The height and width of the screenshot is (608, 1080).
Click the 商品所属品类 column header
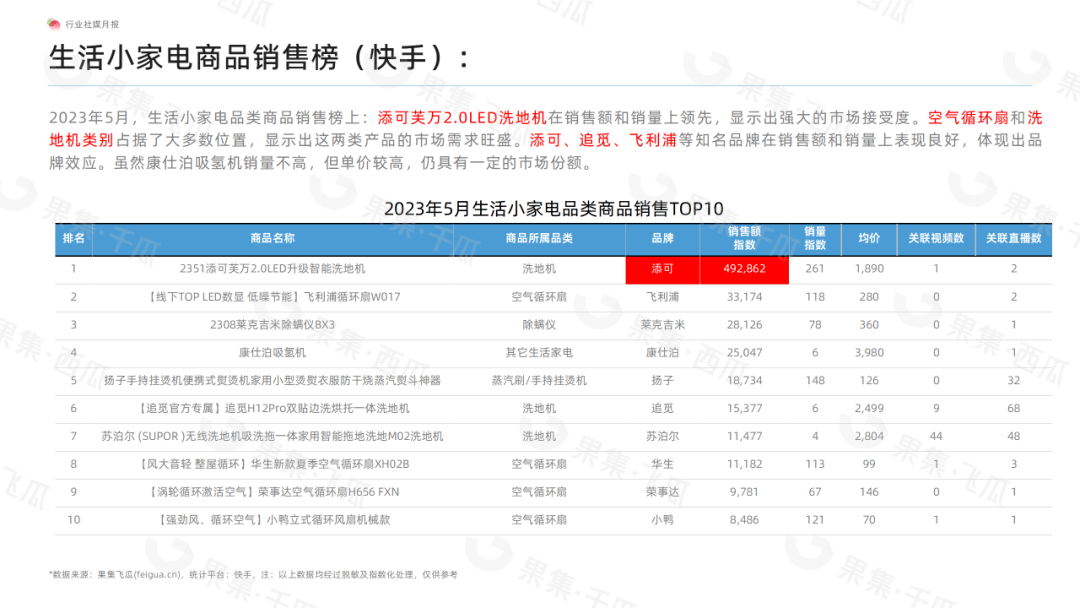(x=539, y=238)
